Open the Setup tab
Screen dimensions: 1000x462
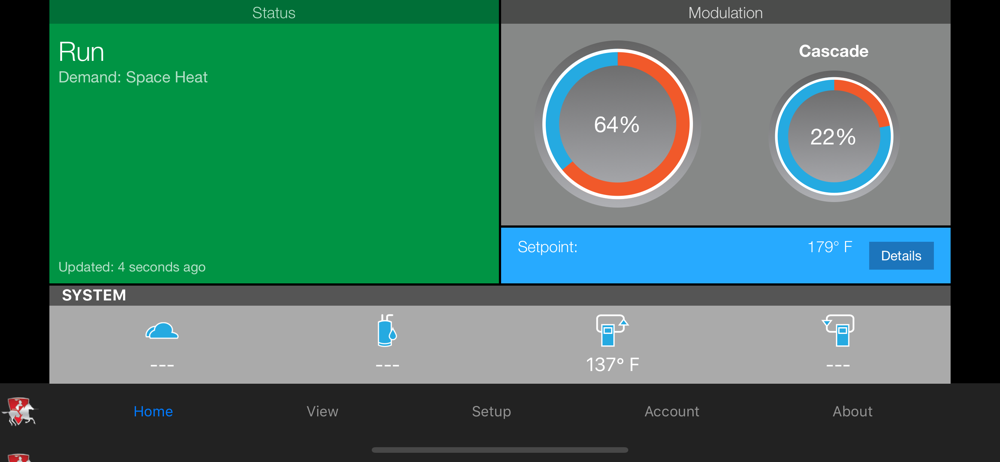pyautogui.click(x=491, y=412)
